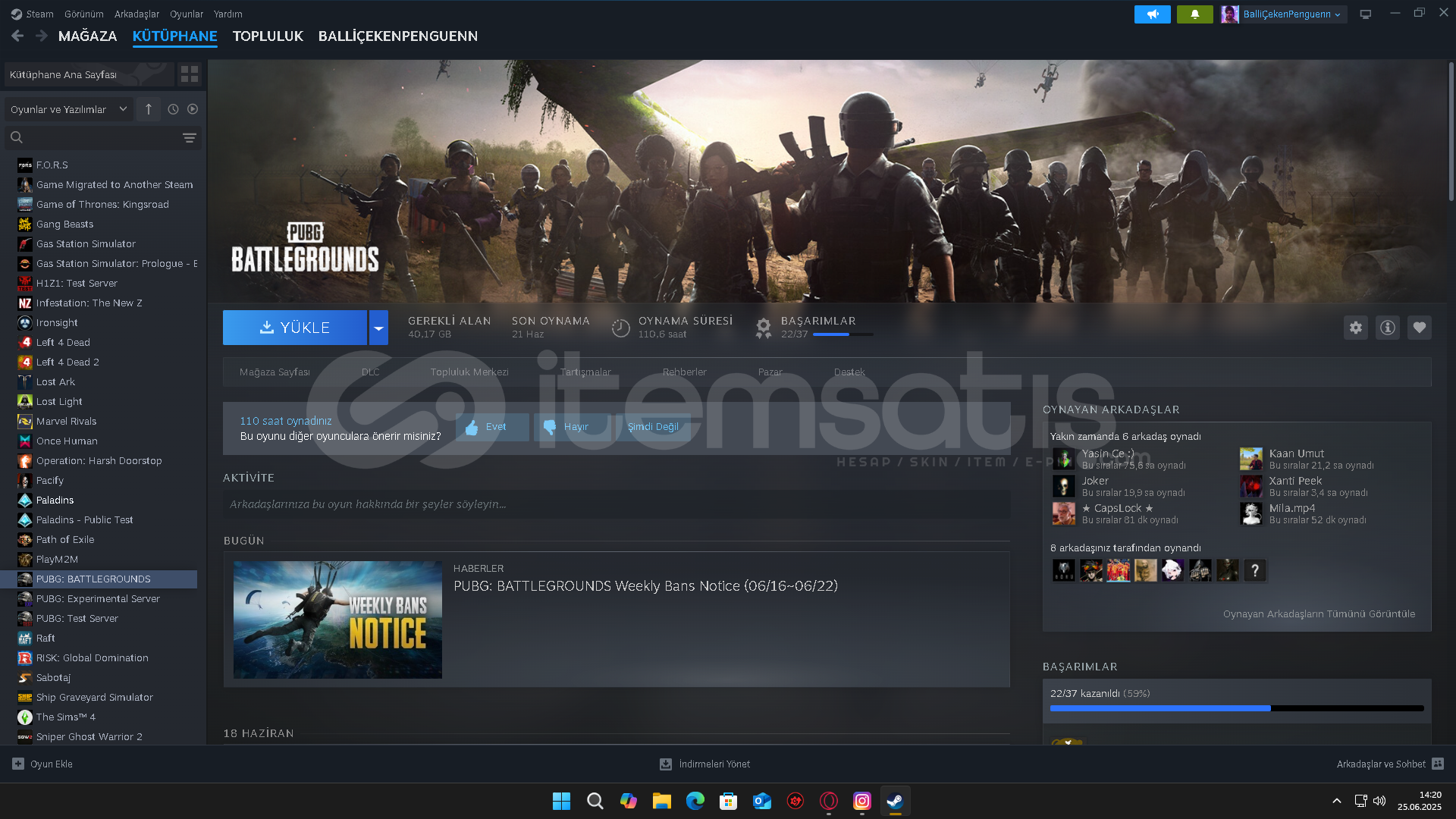Open CapsLock friend avatar
Viewport: 1456px width, 819px height.
tap(1063, 513)
